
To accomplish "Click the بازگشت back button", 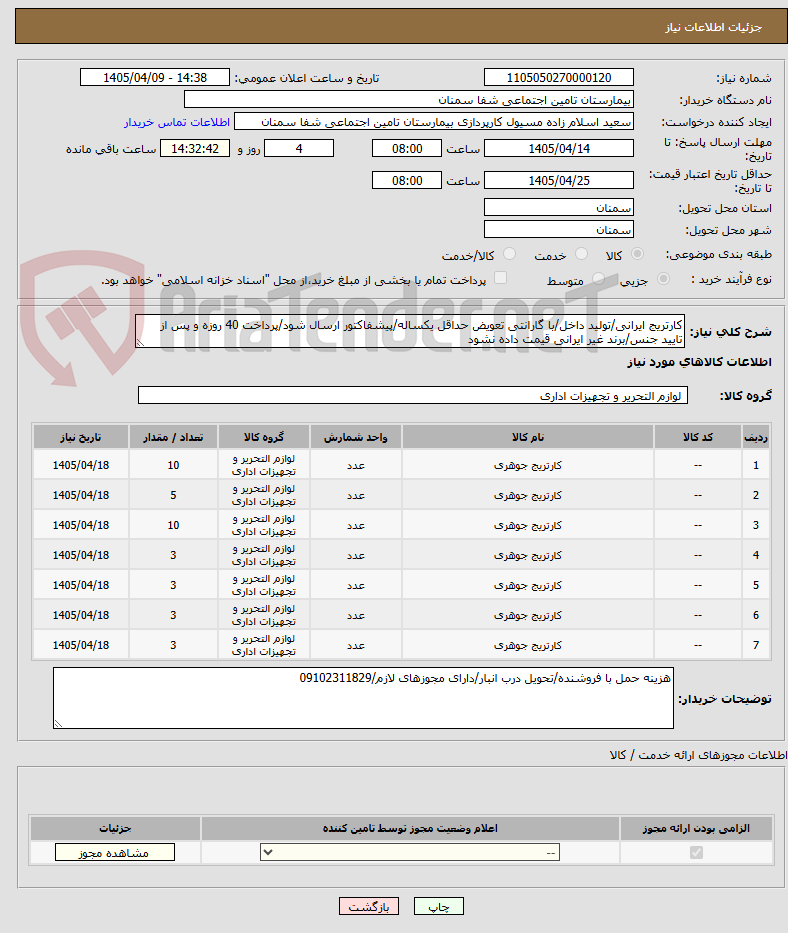I will click(369, 906).
